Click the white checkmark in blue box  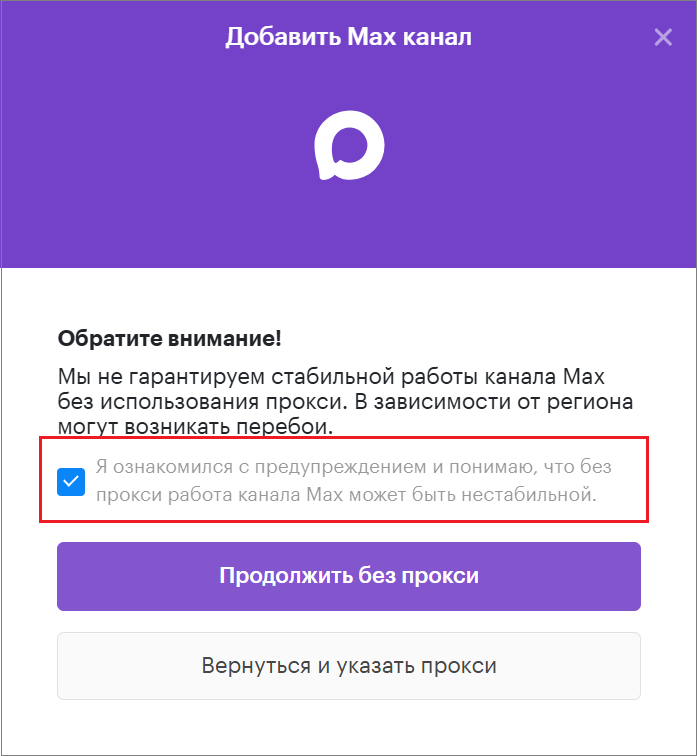71,482
